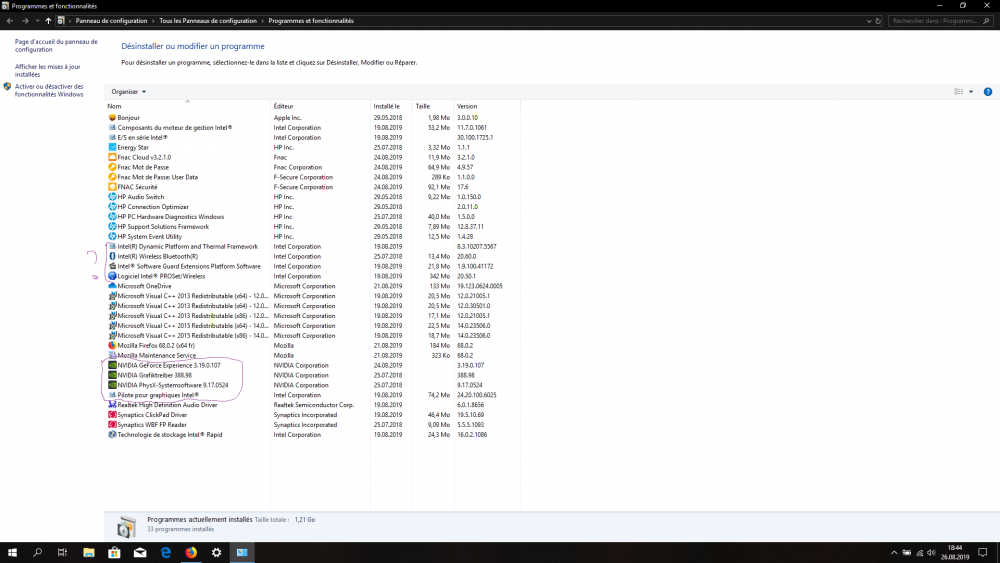Click the Mozilla Firefox 68.0.2 icon
The height and width of the screenshot is (563, 1000).
(112, 345)
